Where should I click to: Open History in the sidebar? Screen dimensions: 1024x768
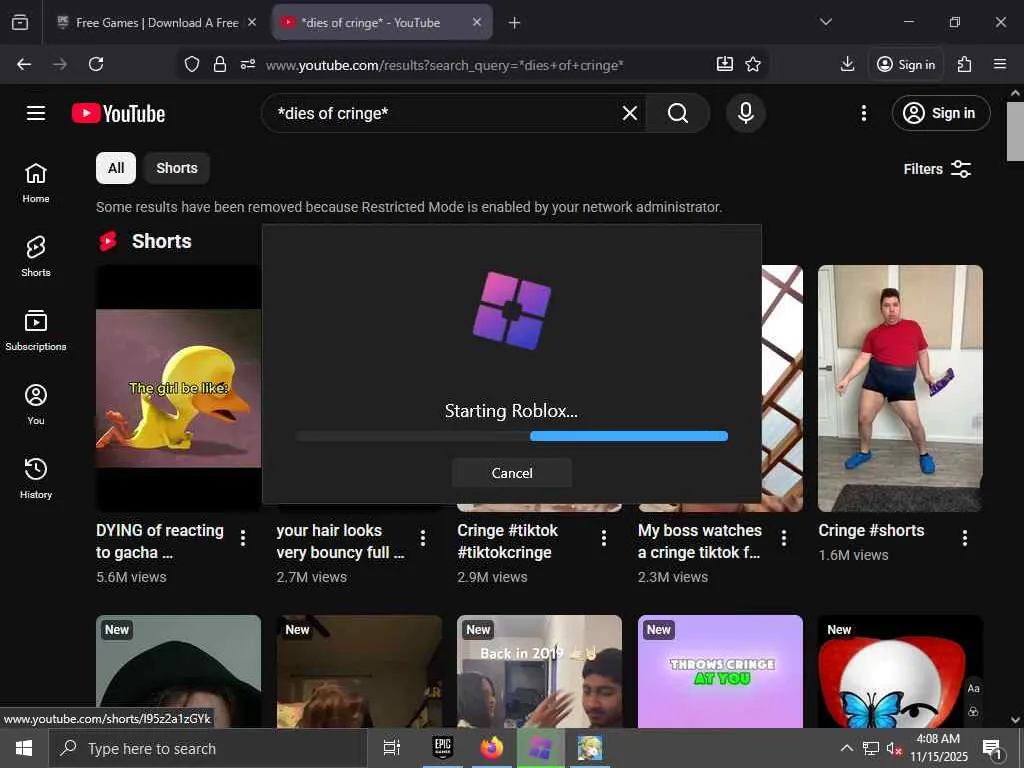point(36,479)
